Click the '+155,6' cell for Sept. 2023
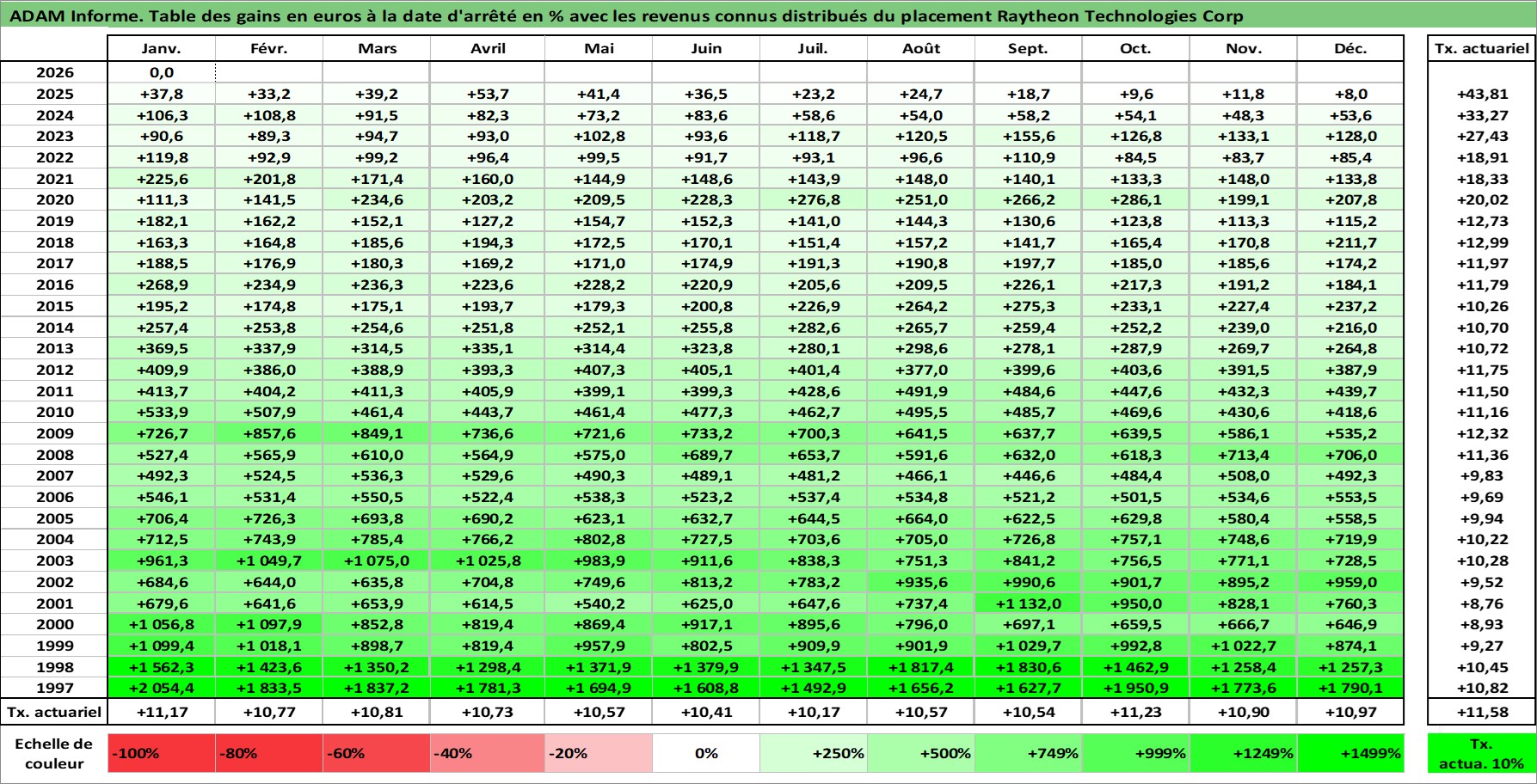1537x784 pixels. click(1029, 136)
